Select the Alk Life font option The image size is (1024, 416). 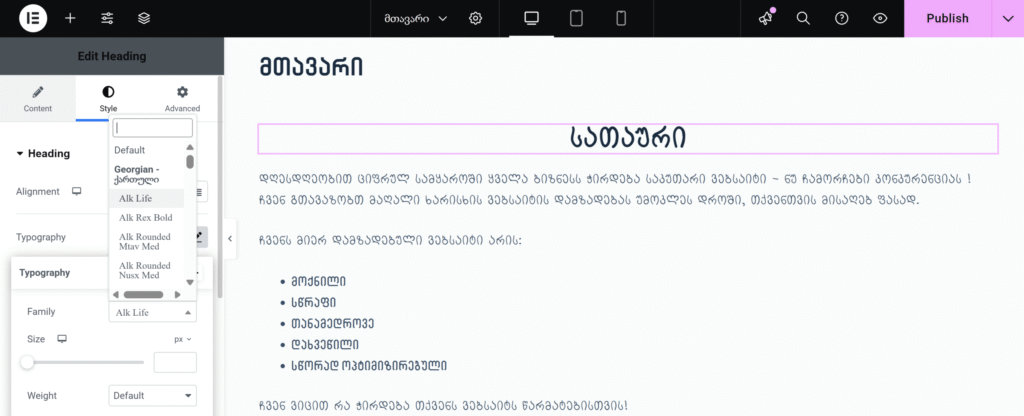tap(147, 198)
